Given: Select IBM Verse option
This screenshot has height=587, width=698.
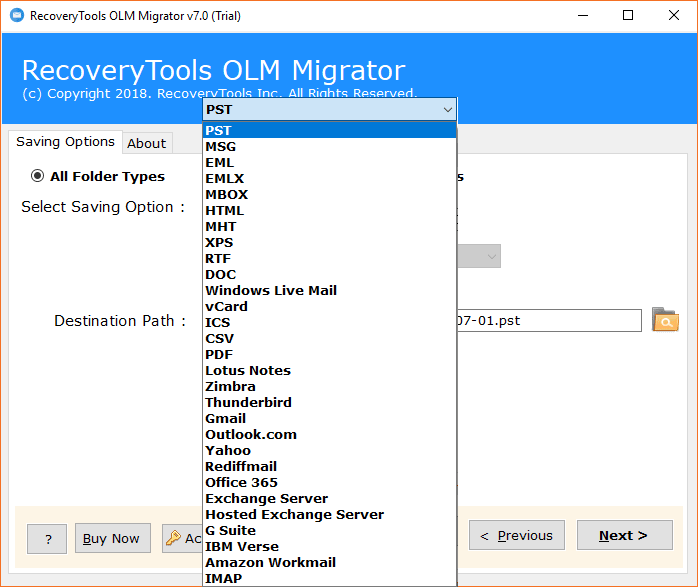Looking at the screenshot, I should tap(329, 547).
